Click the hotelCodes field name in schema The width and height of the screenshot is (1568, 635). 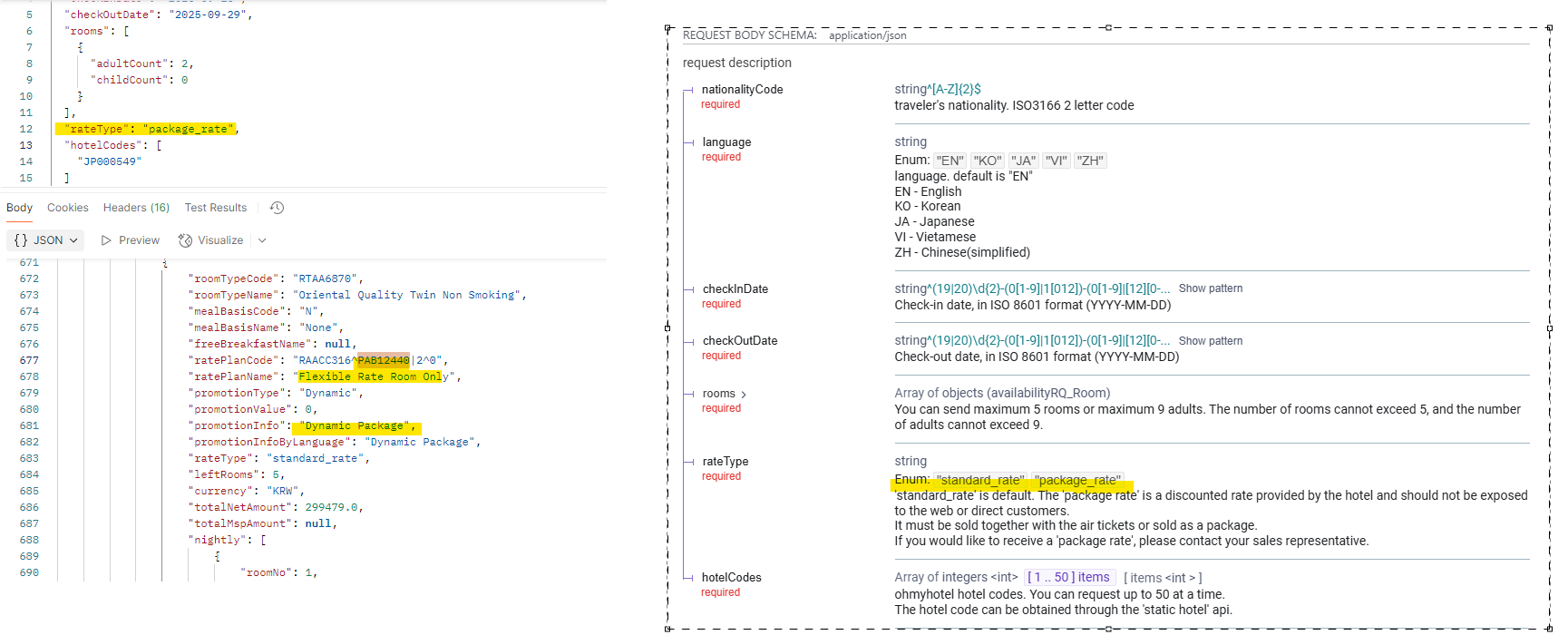[x=732, y=577]
